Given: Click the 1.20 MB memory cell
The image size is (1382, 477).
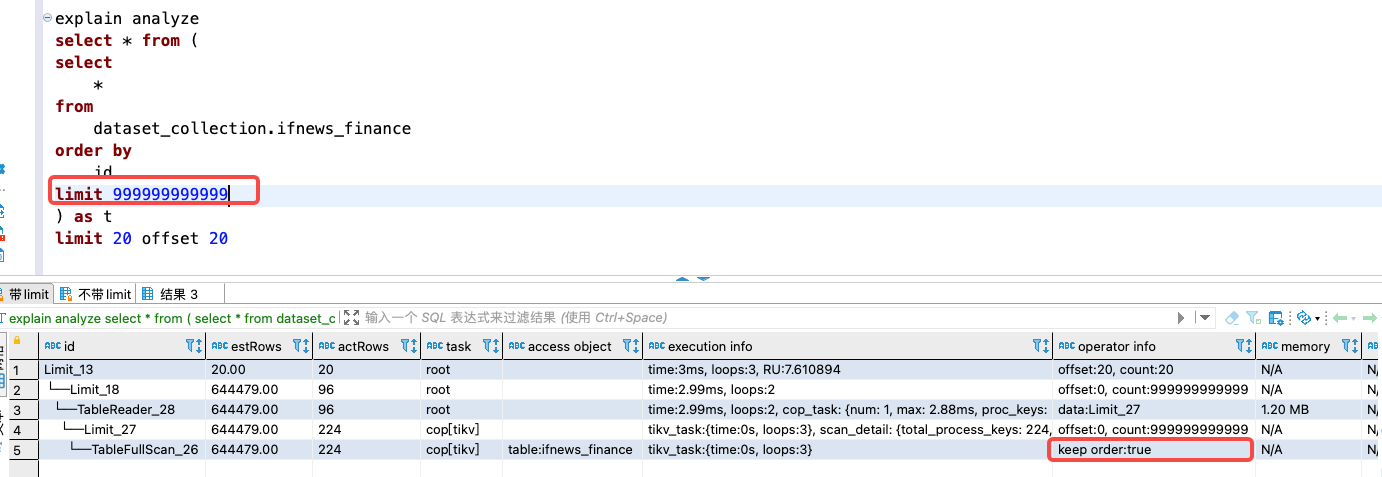Looking at the screenshot, I should coord(1309,409).
